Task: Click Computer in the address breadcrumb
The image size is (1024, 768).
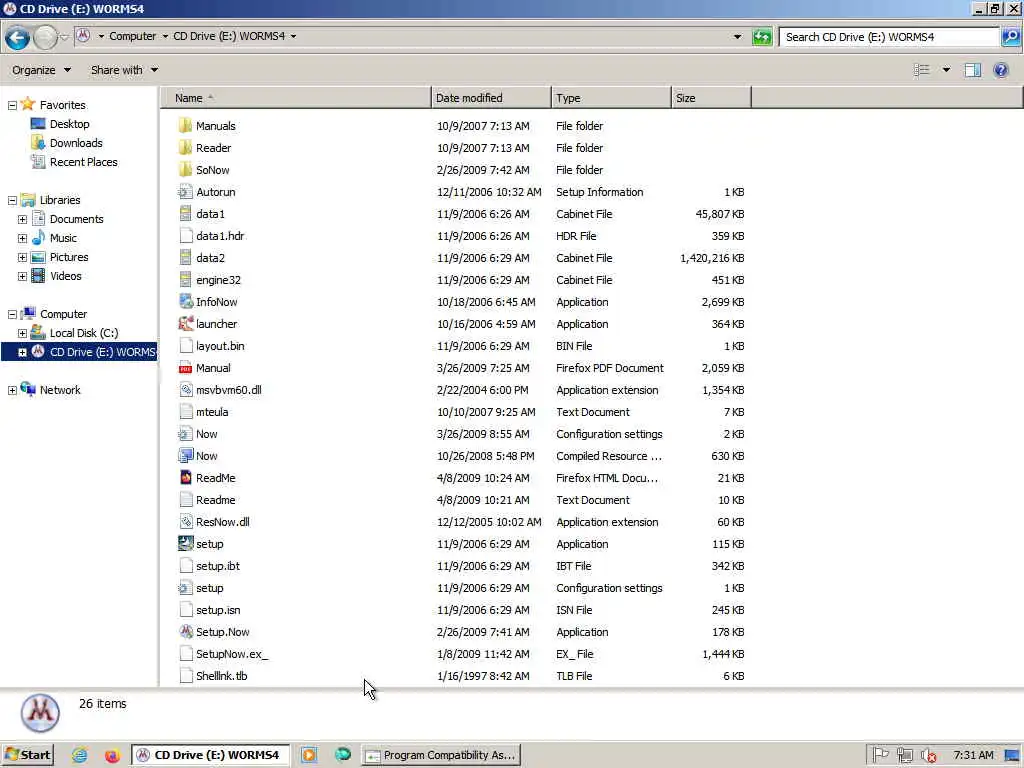Action: click(x=133, y=36)
